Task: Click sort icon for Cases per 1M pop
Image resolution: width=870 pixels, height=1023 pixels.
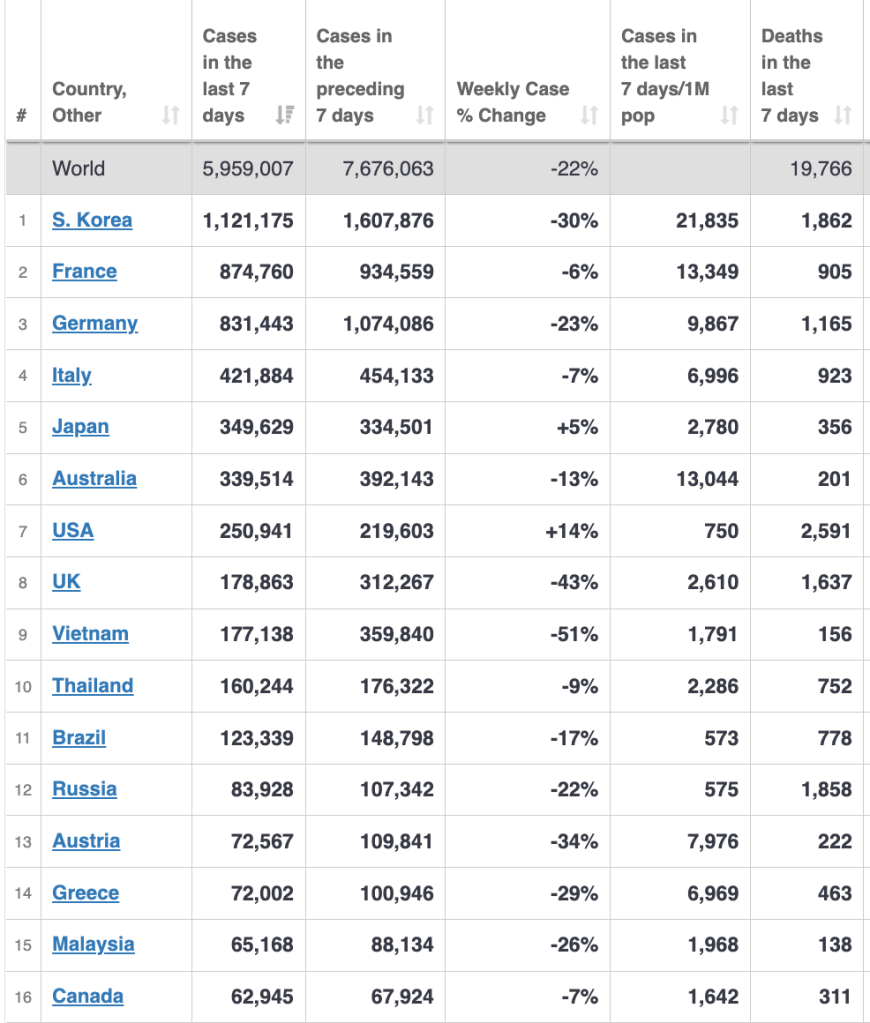Action: [x=730, y=116]
